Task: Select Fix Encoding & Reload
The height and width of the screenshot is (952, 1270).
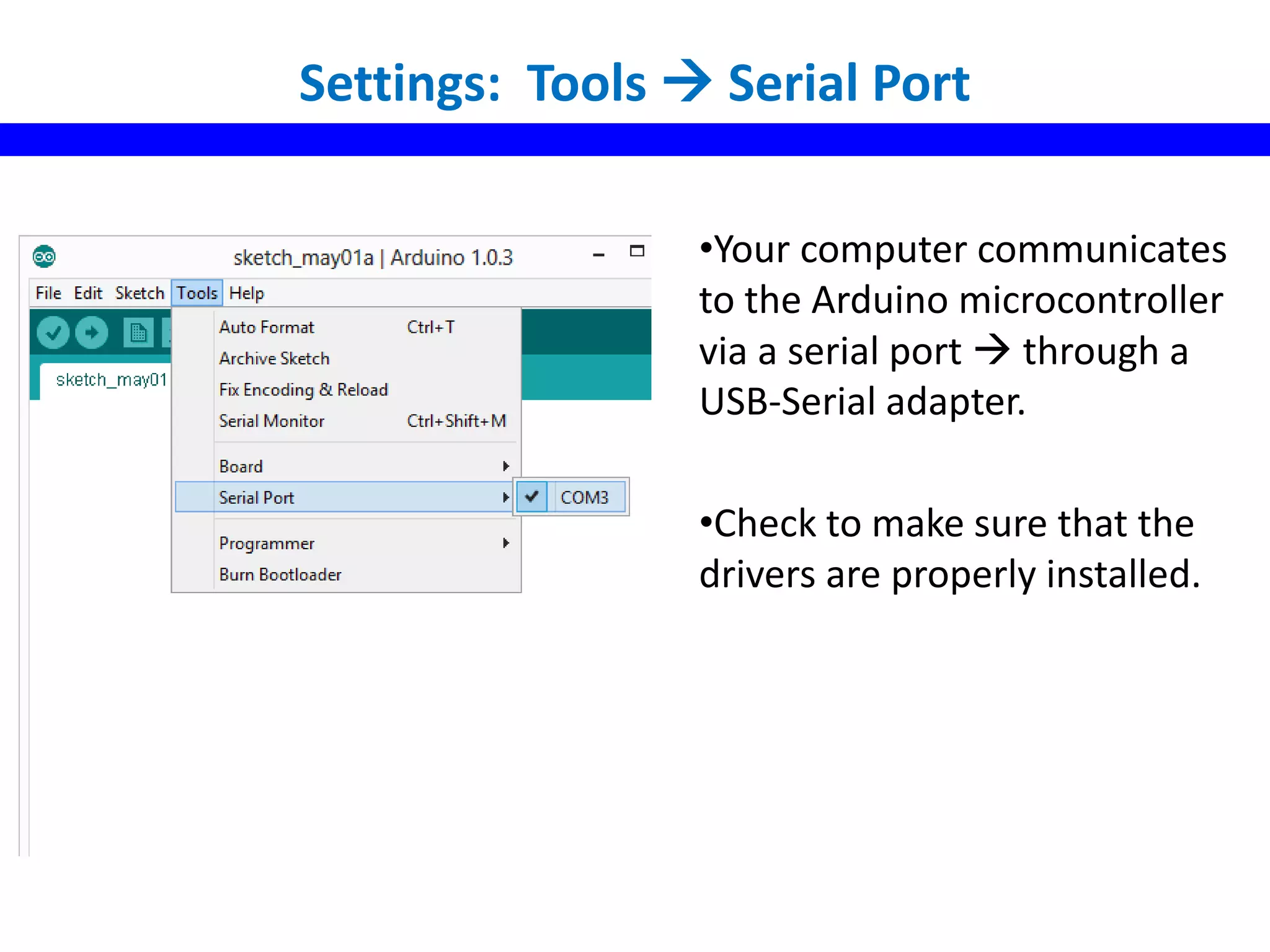Action: click(303, 390)
